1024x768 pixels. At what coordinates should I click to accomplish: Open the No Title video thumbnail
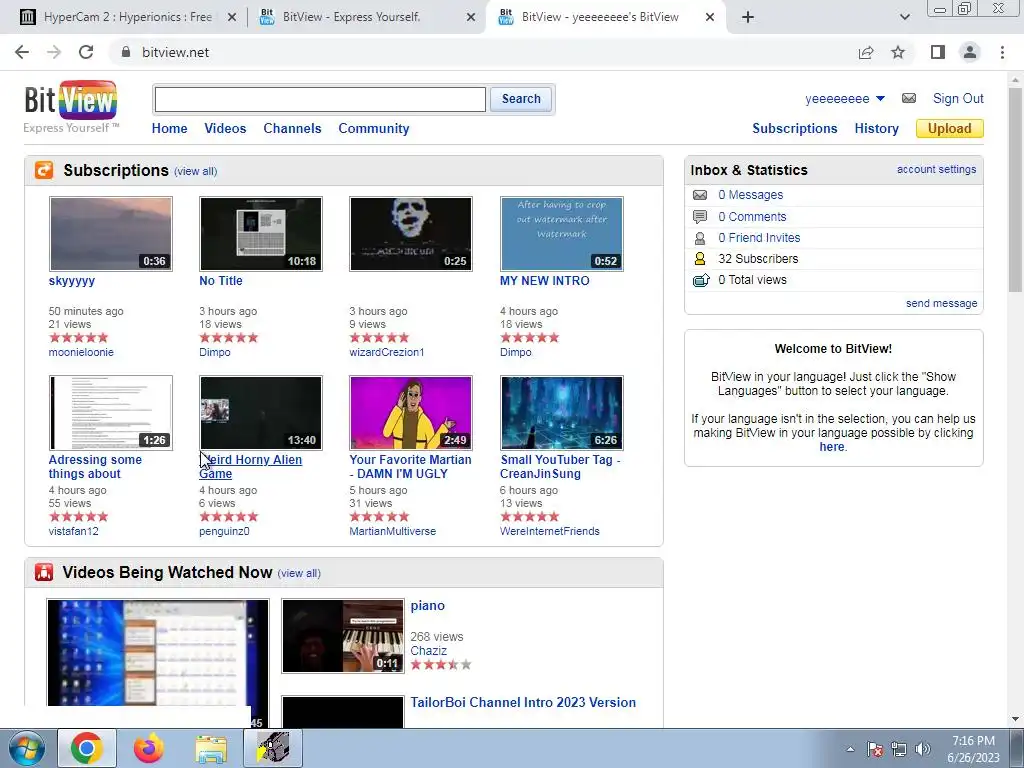pyautogui.click(x=261, y=234)
